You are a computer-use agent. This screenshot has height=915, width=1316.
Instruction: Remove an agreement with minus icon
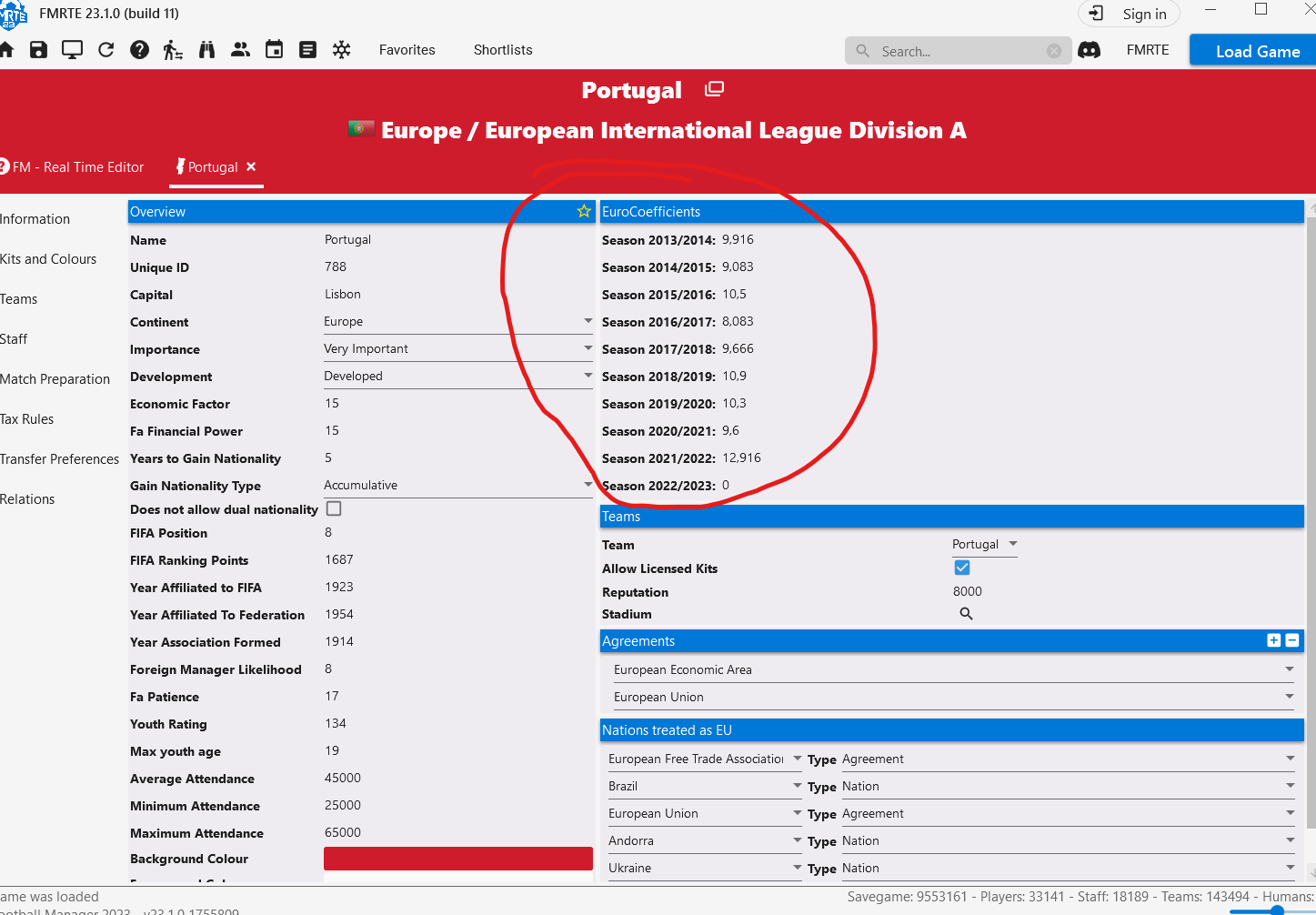pyautogui.click(x=1292, y=640)
